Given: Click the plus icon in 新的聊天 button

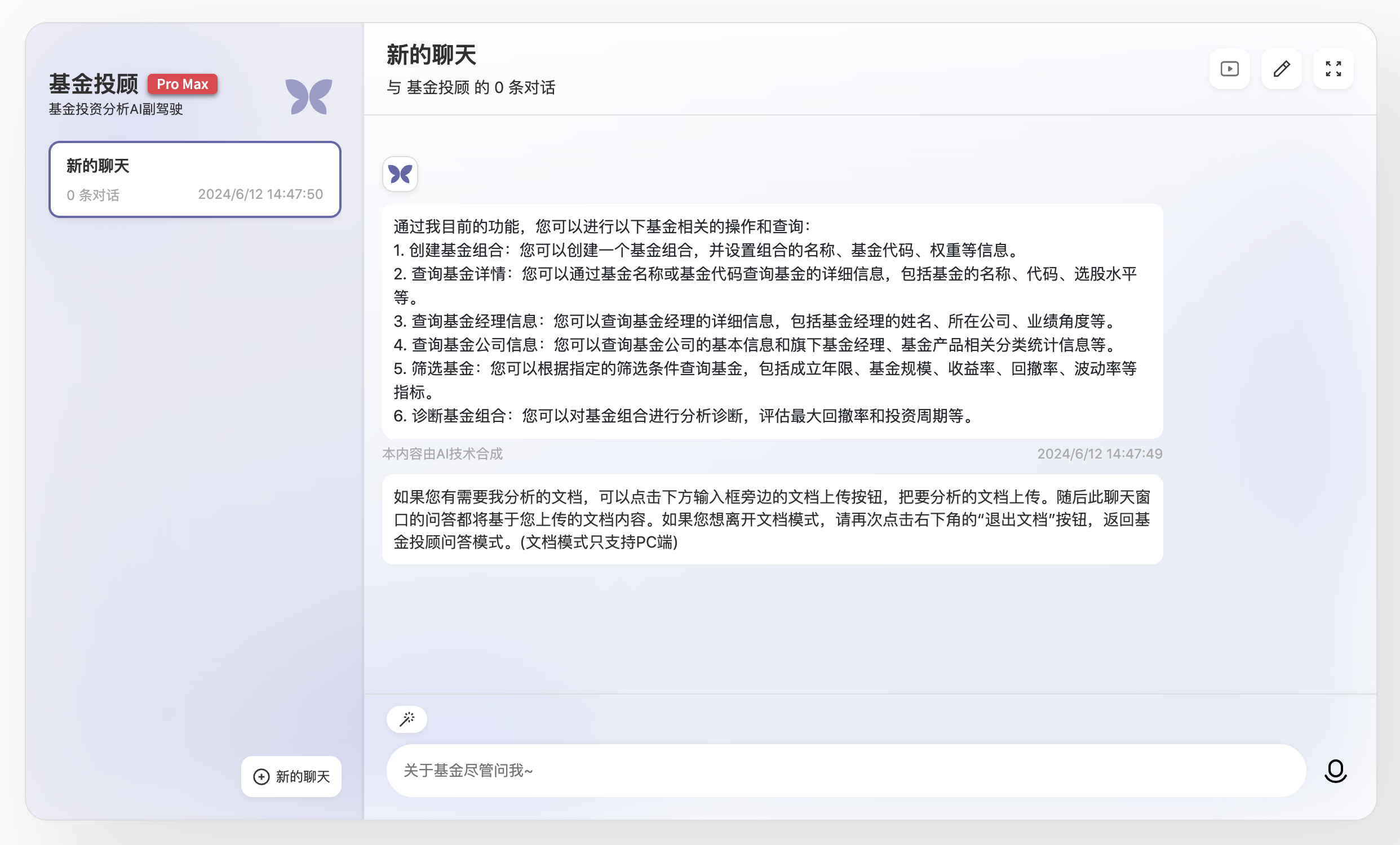Looking at the screenshot, I should tap(262, 776).
